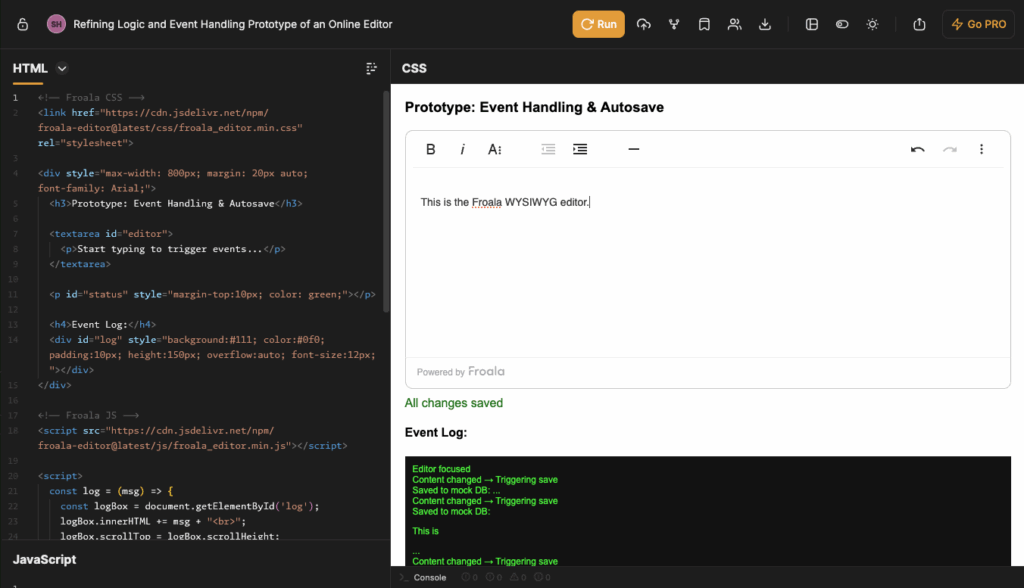The height and width of the screenshot is (588, 1024).
Task: Click the 'Event Log:' heading in preview
Action: tap(436, 433)
